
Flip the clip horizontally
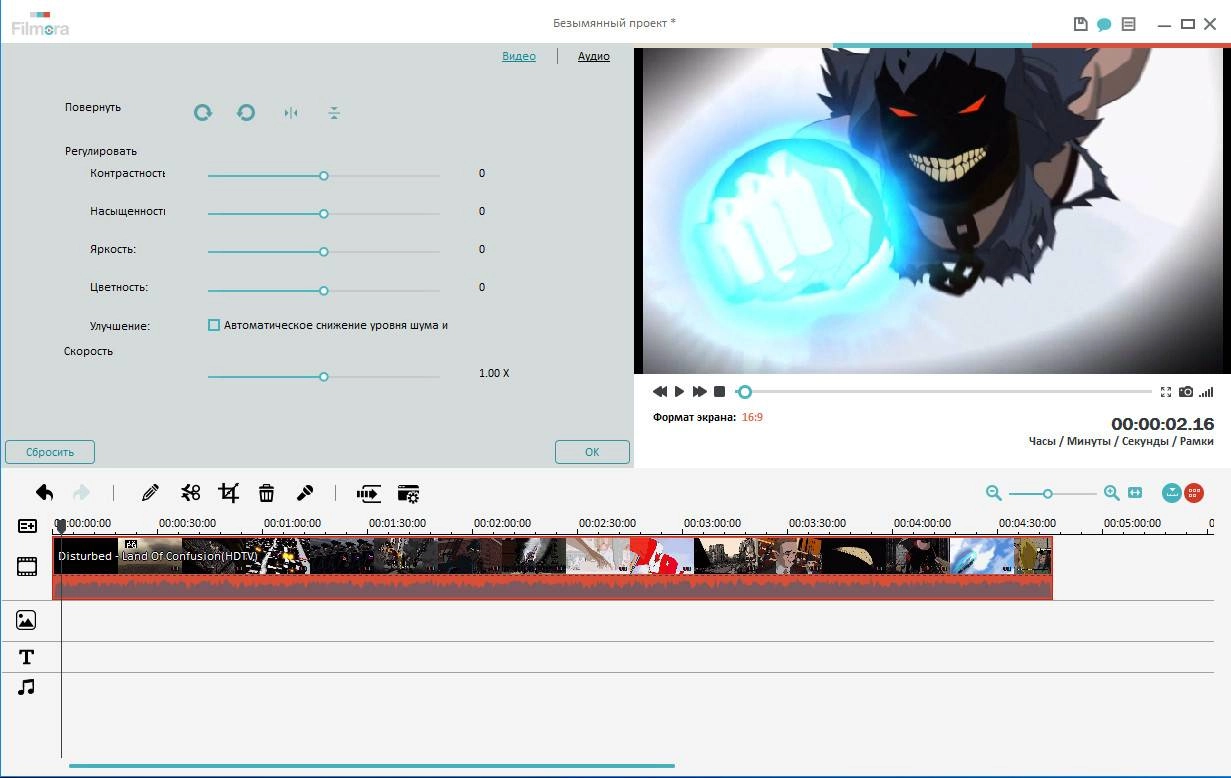tap(290, 113)
